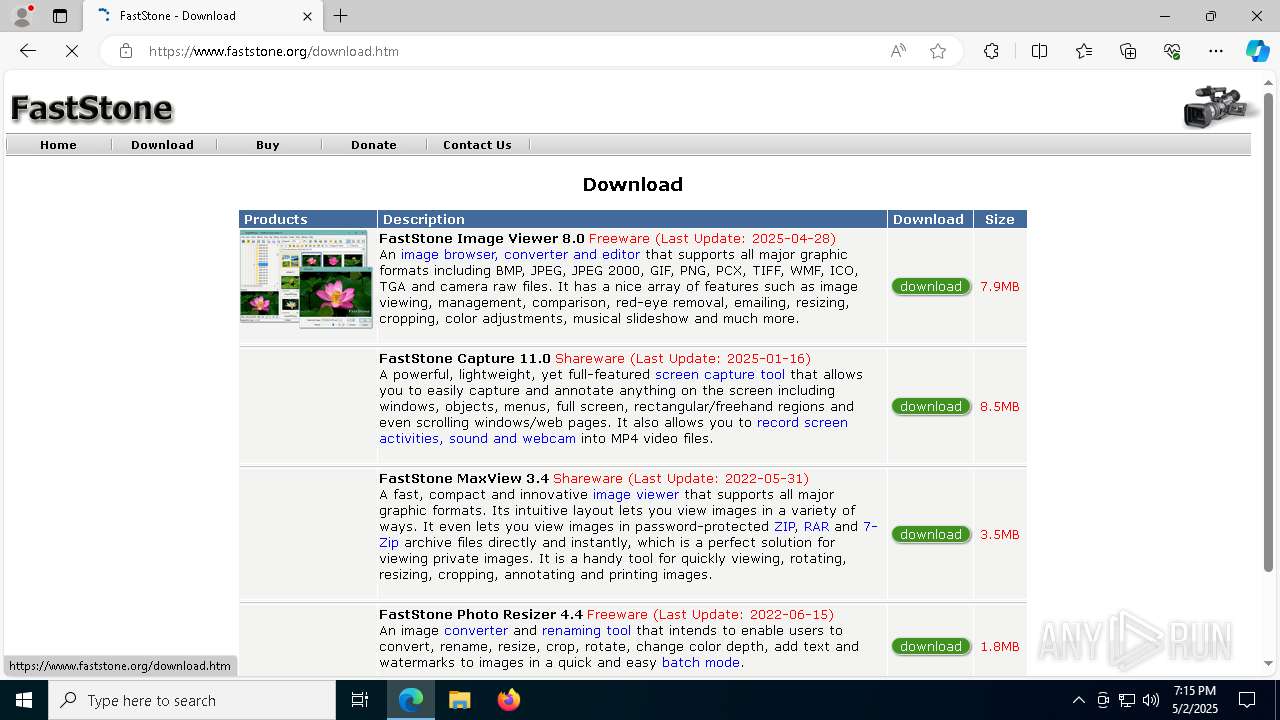Open the Donate menu item
This screenshot has height=720, width=1280.
coord(374,145)
